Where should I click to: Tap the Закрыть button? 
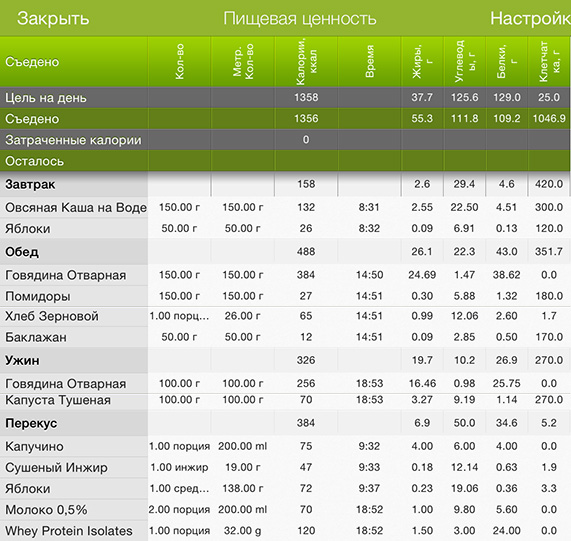pos(53,18)
